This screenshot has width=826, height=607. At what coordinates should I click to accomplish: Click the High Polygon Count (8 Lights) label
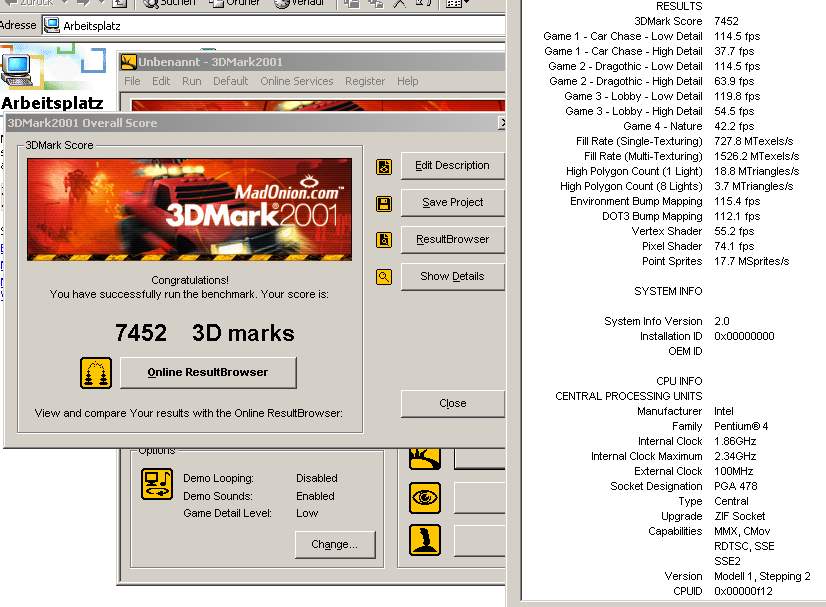coord(631,187)
